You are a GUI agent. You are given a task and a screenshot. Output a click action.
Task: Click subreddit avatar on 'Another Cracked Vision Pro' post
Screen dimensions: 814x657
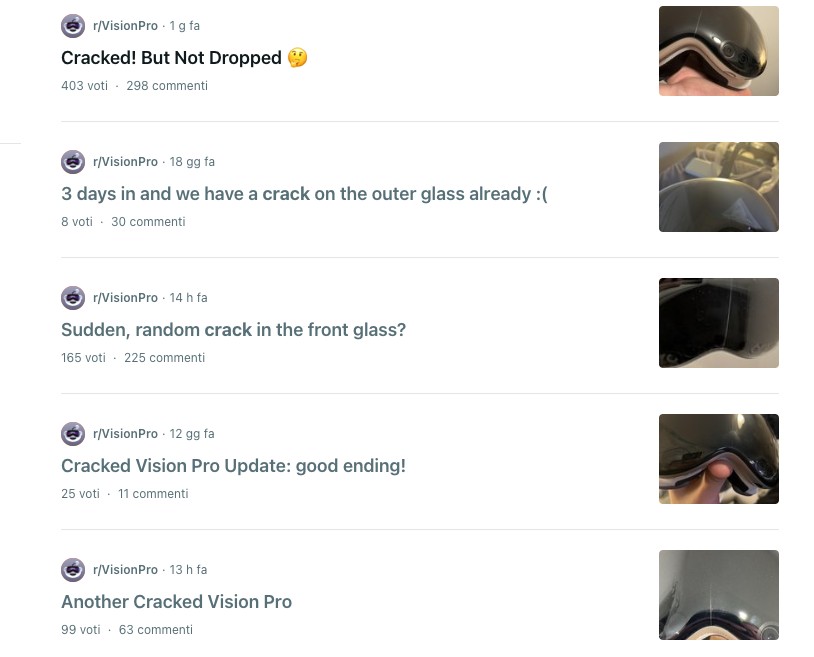click(73, 570)
